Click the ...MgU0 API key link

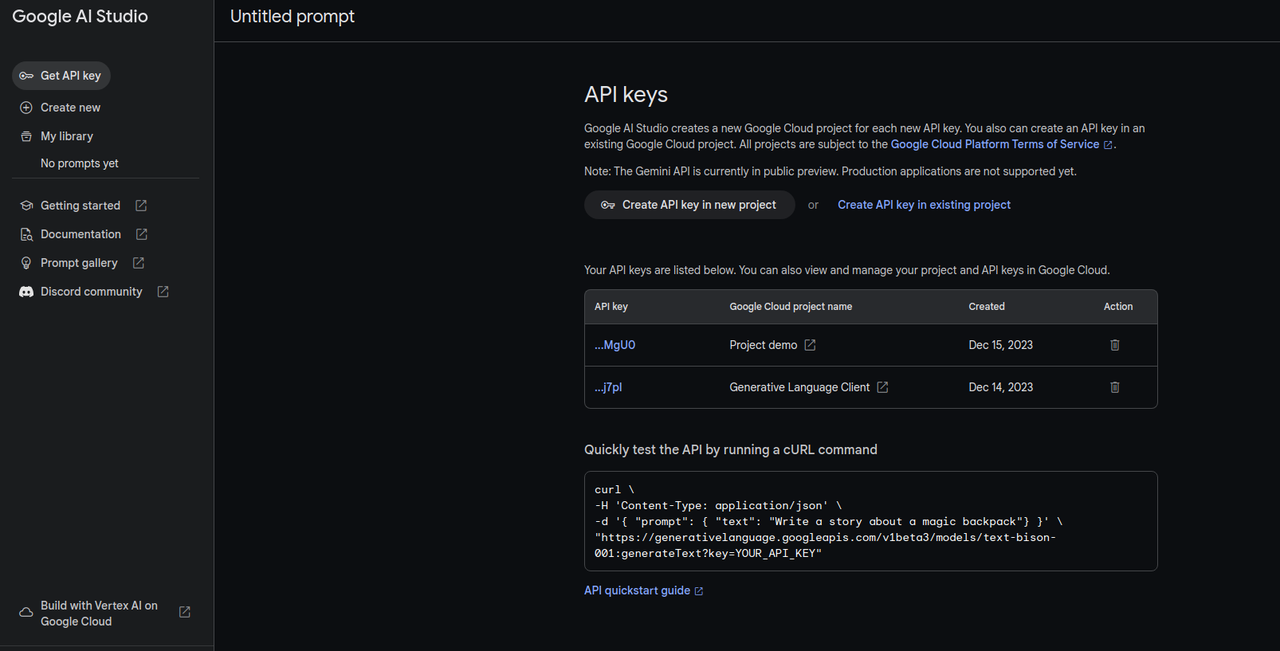click(615, 345)
